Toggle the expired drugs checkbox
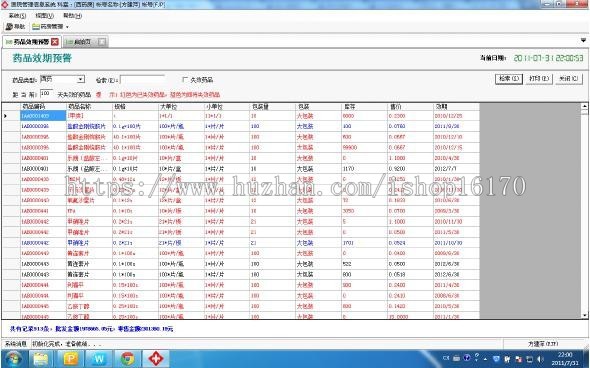This screenshot has height=368, width=590. (x=184, y=79)
